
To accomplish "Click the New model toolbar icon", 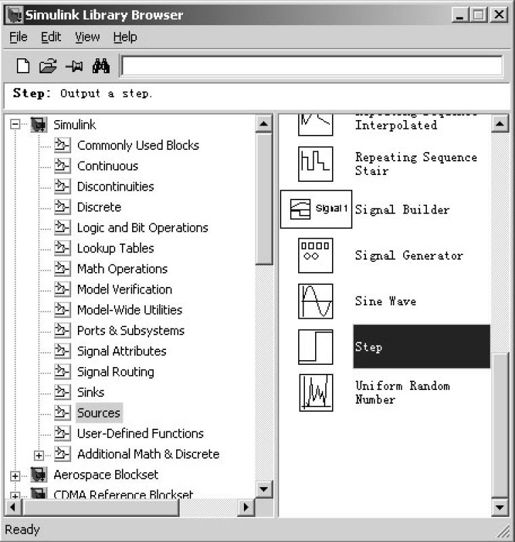I will pos(23,66).
